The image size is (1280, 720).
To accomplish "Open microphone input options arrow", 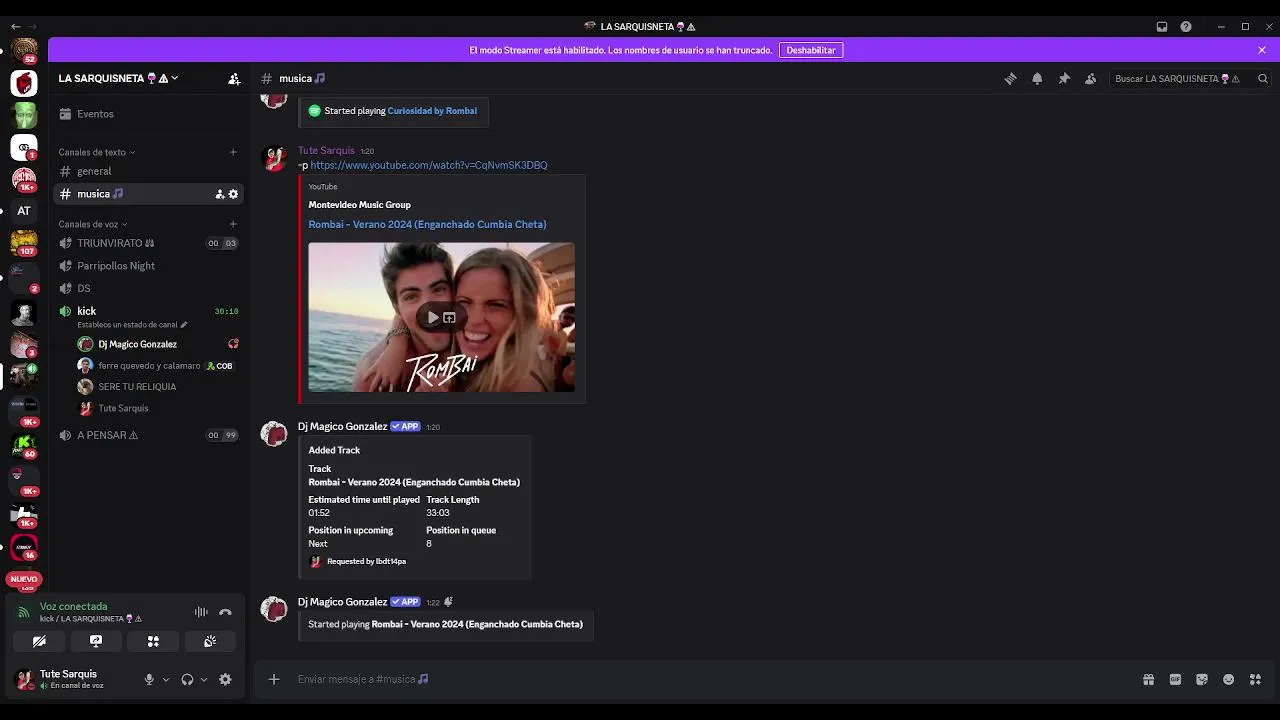I will [x=166, y=679].
